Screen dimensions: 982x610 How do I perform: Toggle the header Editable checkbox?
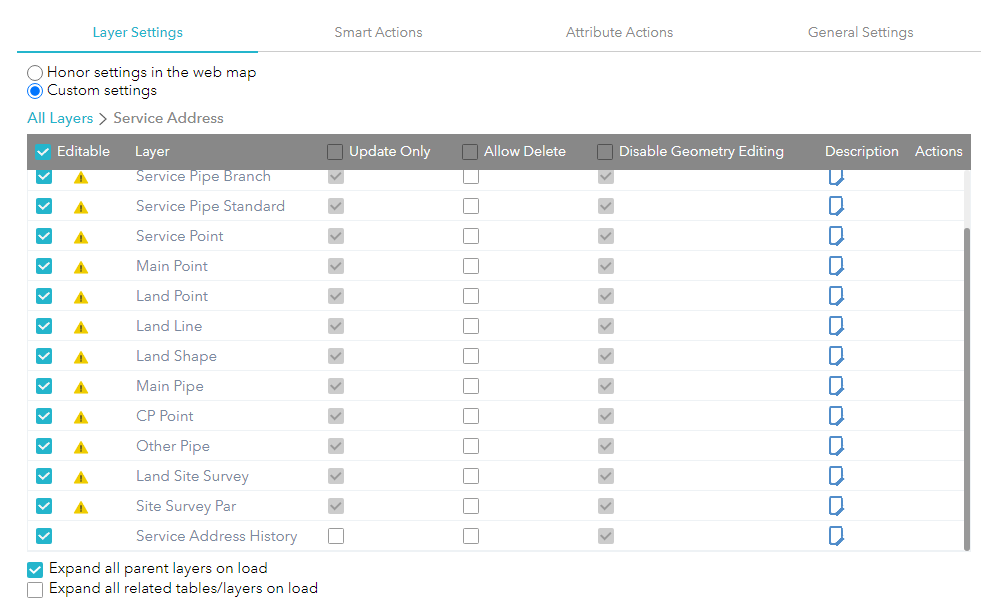click(x=42, y=151)
